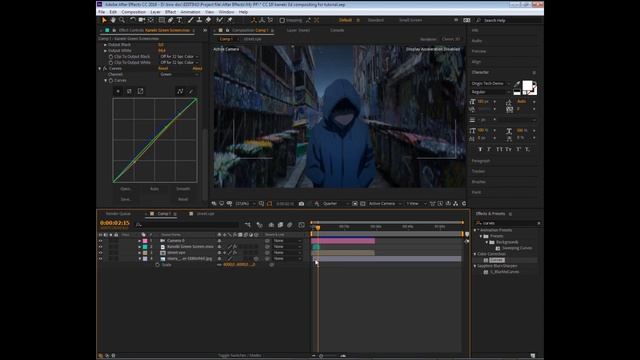Viewport: 640px width, 360px height.
Task: Select the Zoom magnifier tool
Action: click(x=122, y=20)
